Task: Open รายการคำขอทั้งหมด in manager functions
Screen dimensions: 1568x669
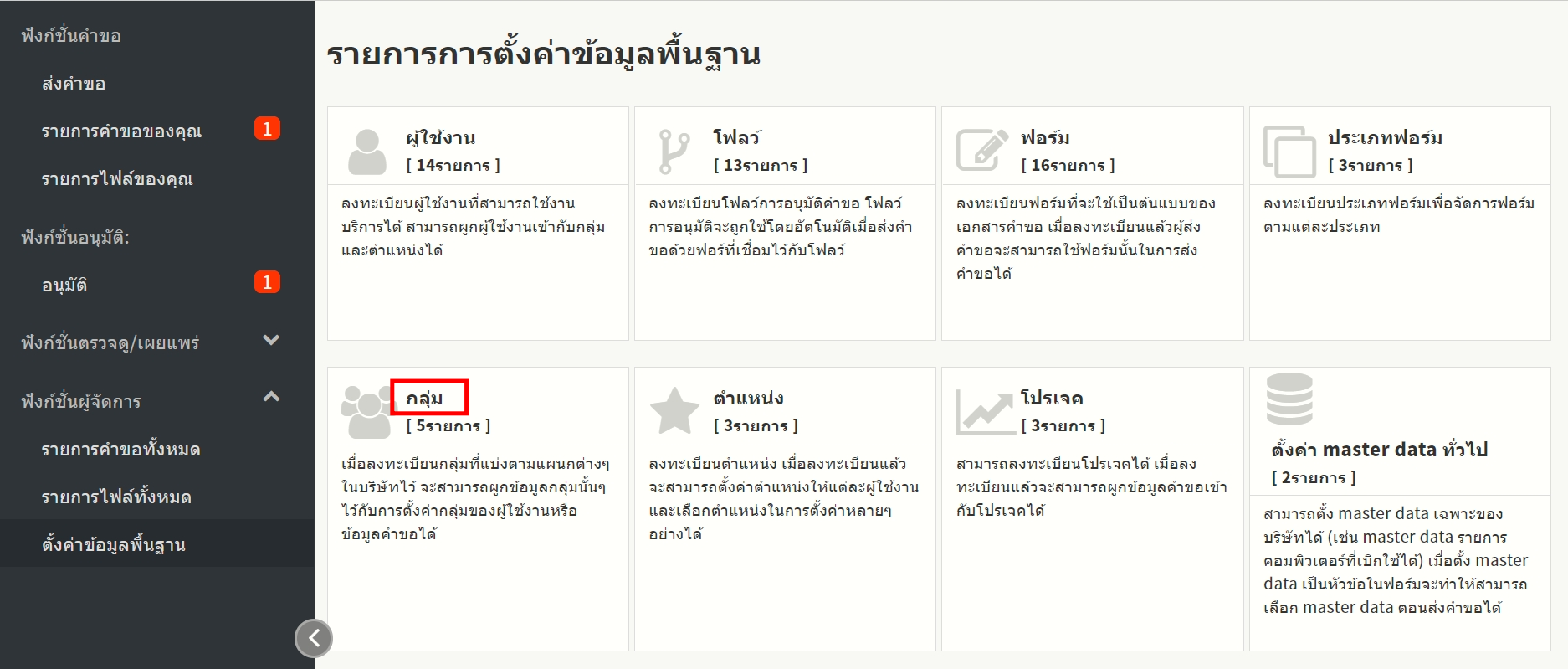Action: click(120, 450)
